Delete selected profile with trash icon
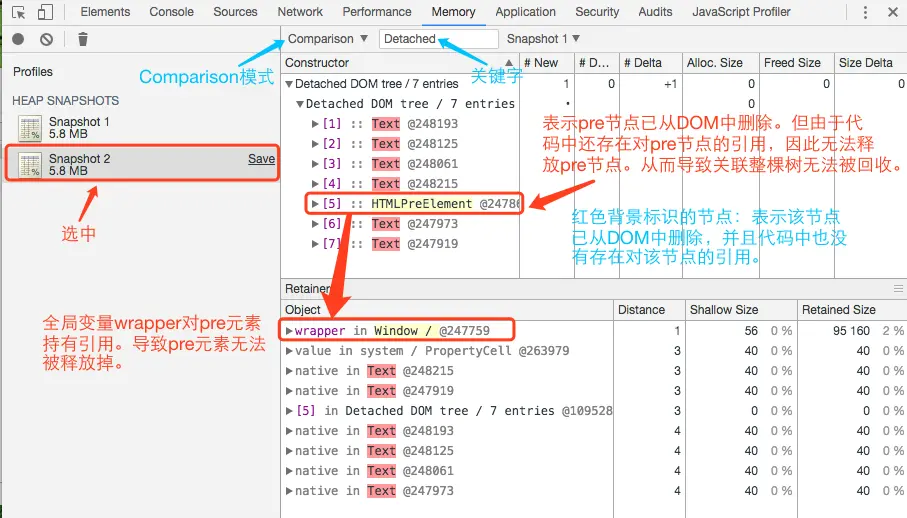The width and height of the screenshot is (907, 518). 83,39
